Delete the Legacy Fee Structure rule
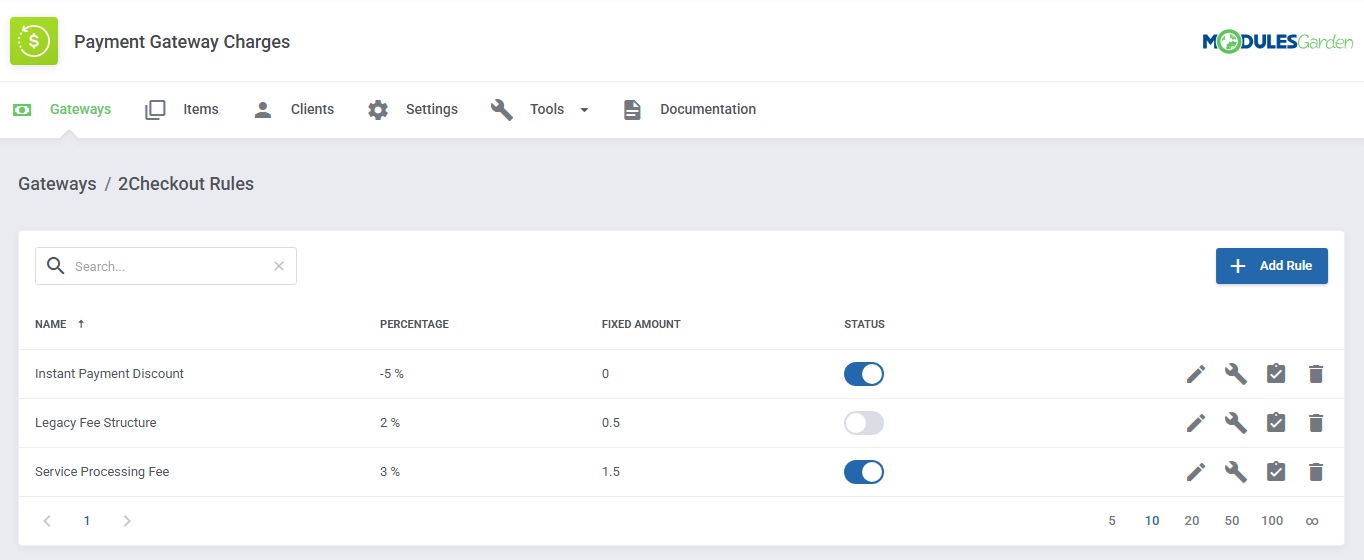 pyautogui.click(x=1316, y=423)
